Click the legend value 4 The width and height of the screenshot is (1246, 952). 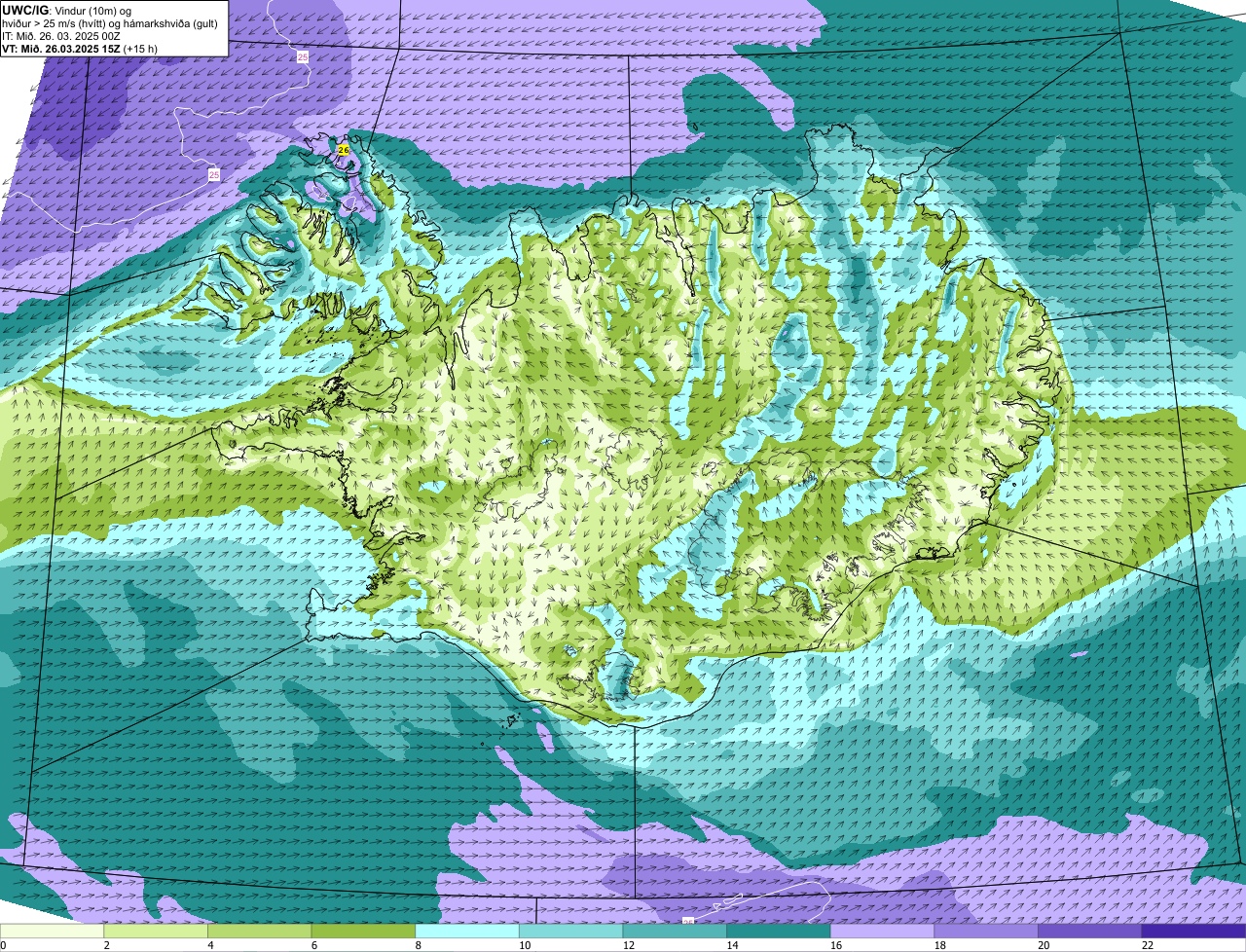pos(210,945)
